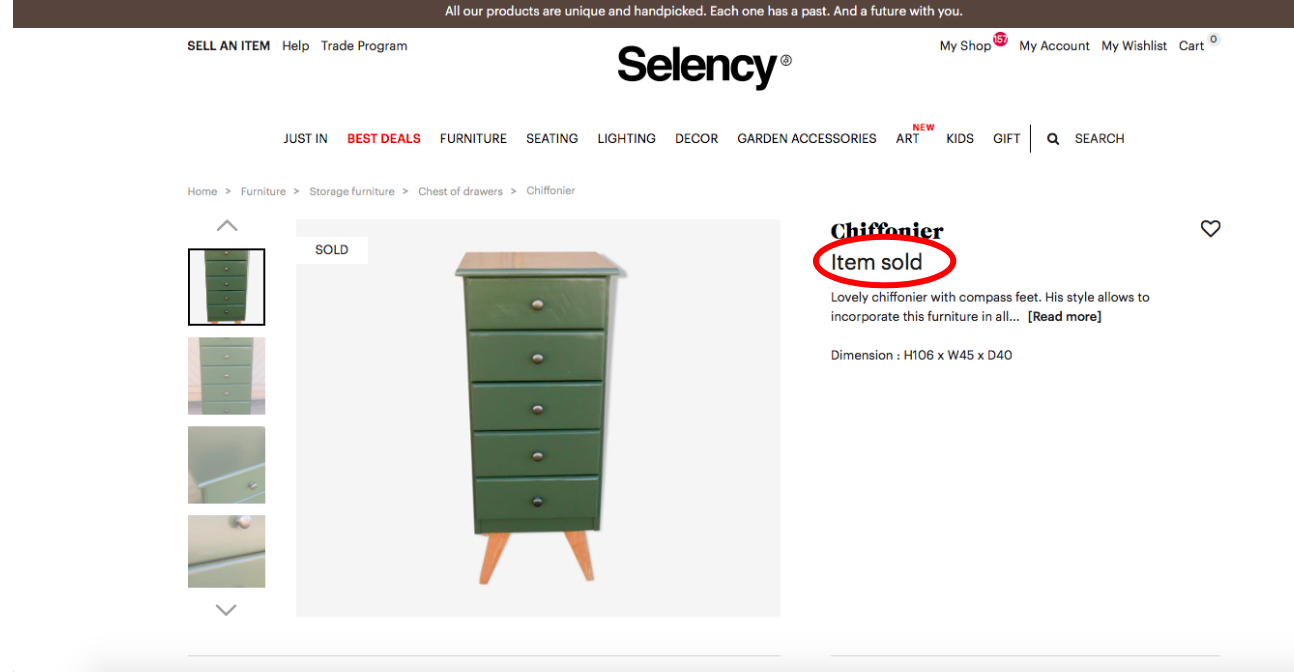Click the main chiffonier product image
The width and height of the screenshot is (1294, 672).
point(538,418)
